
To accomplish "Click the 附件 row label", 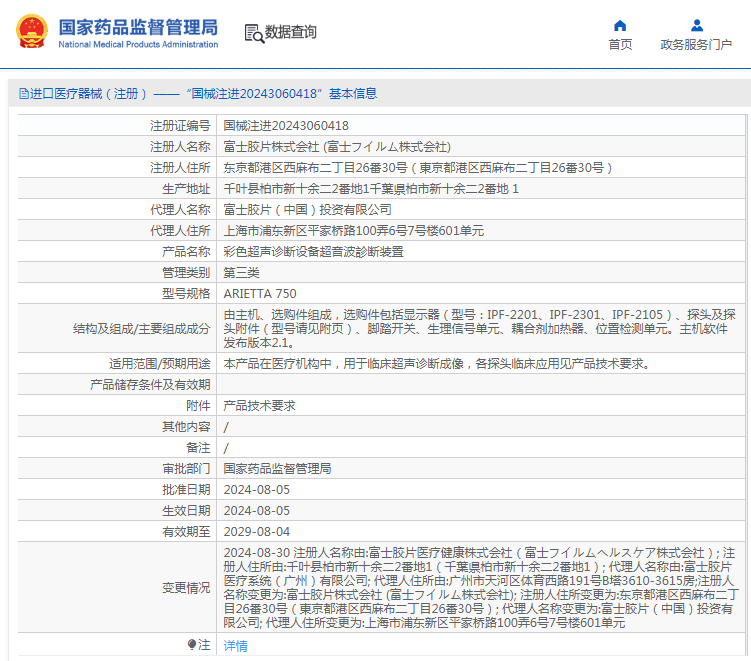I will (198, 406).
